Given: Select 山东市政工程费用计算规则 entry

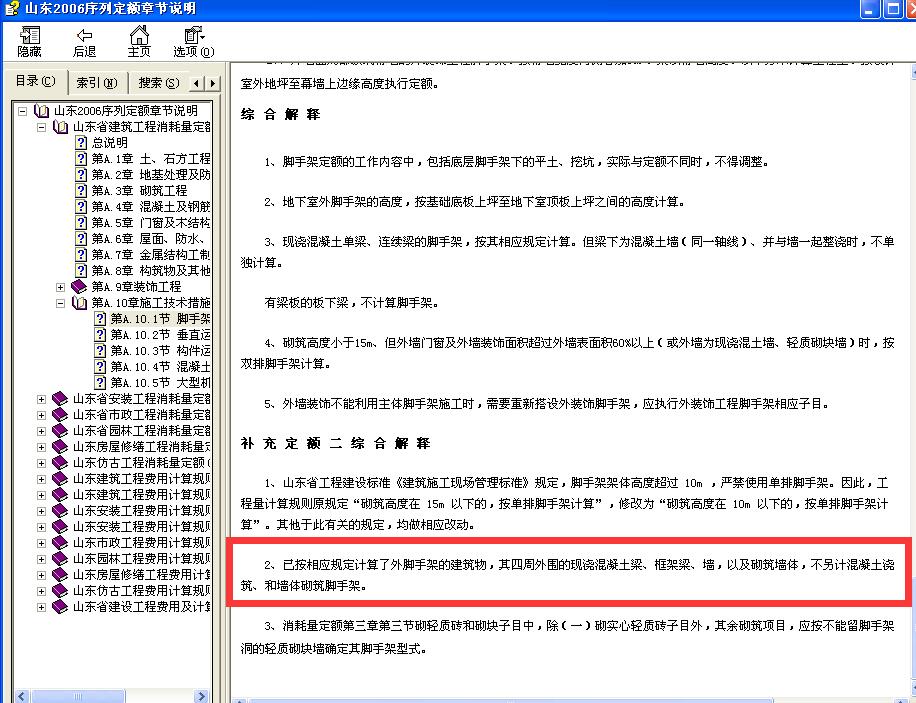Looking at the screenshot, I should point(142,543).
